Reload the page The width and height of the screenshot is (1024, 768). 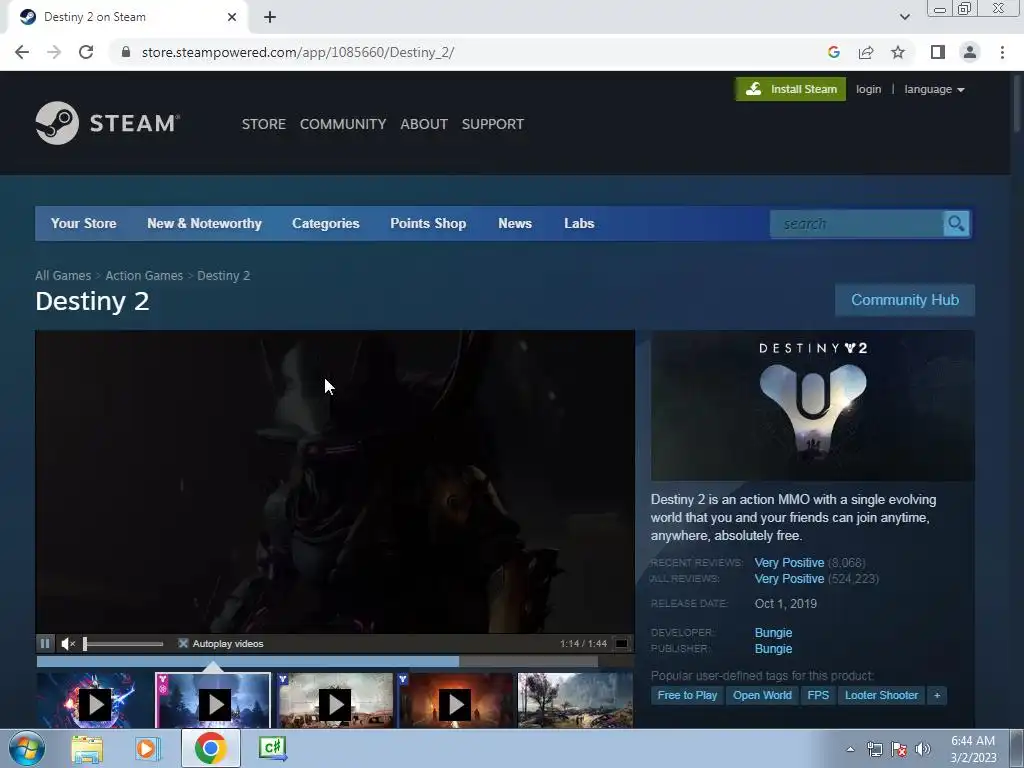(x=86, y=52)
